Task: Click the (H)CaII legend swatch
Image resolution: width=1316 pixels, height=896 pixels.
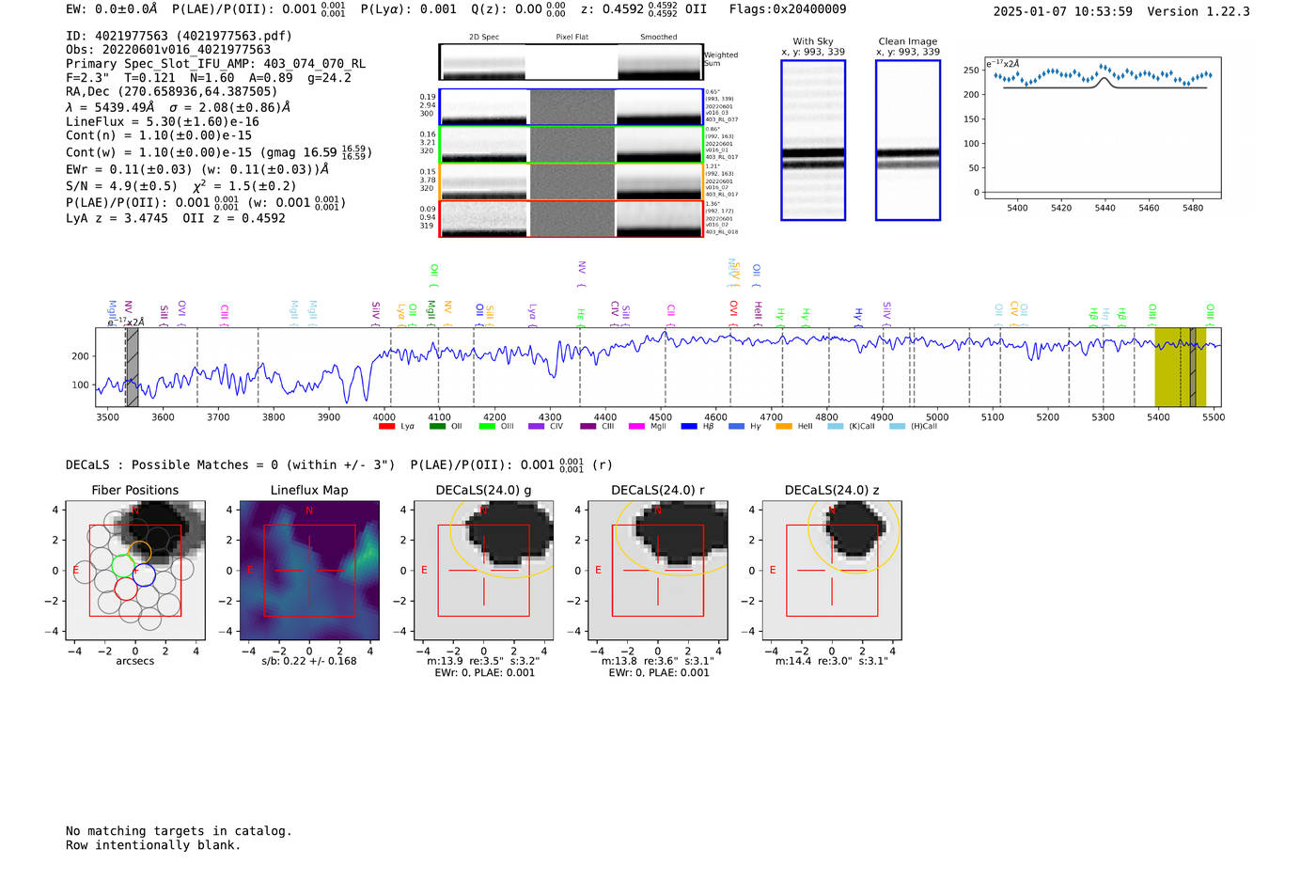Action: pyautogui.click(x=897, y=427)
